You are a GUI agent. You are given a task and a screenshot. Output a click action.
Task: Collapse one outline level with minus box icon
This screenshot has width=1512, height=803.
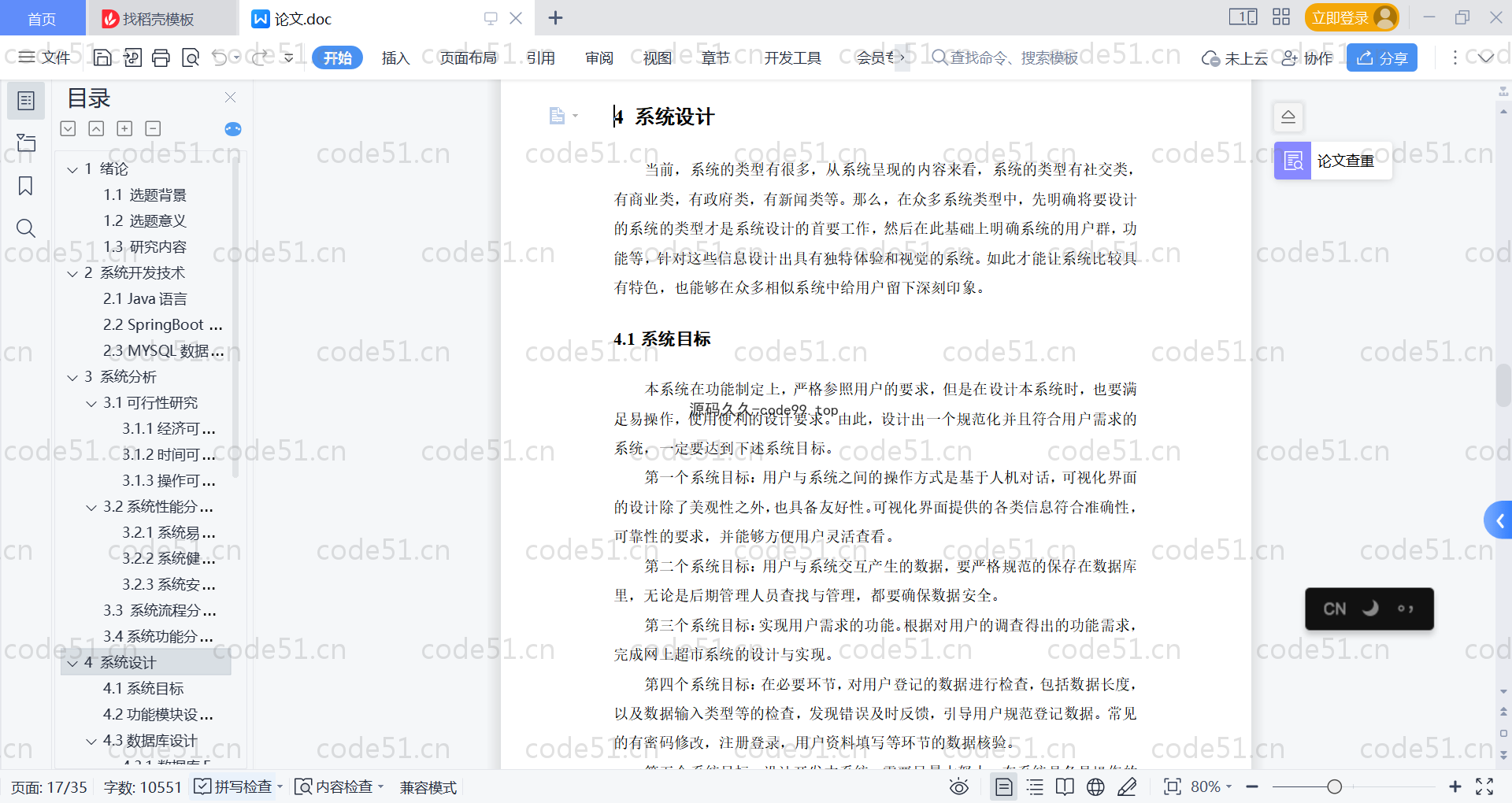(x=153, y=128)
